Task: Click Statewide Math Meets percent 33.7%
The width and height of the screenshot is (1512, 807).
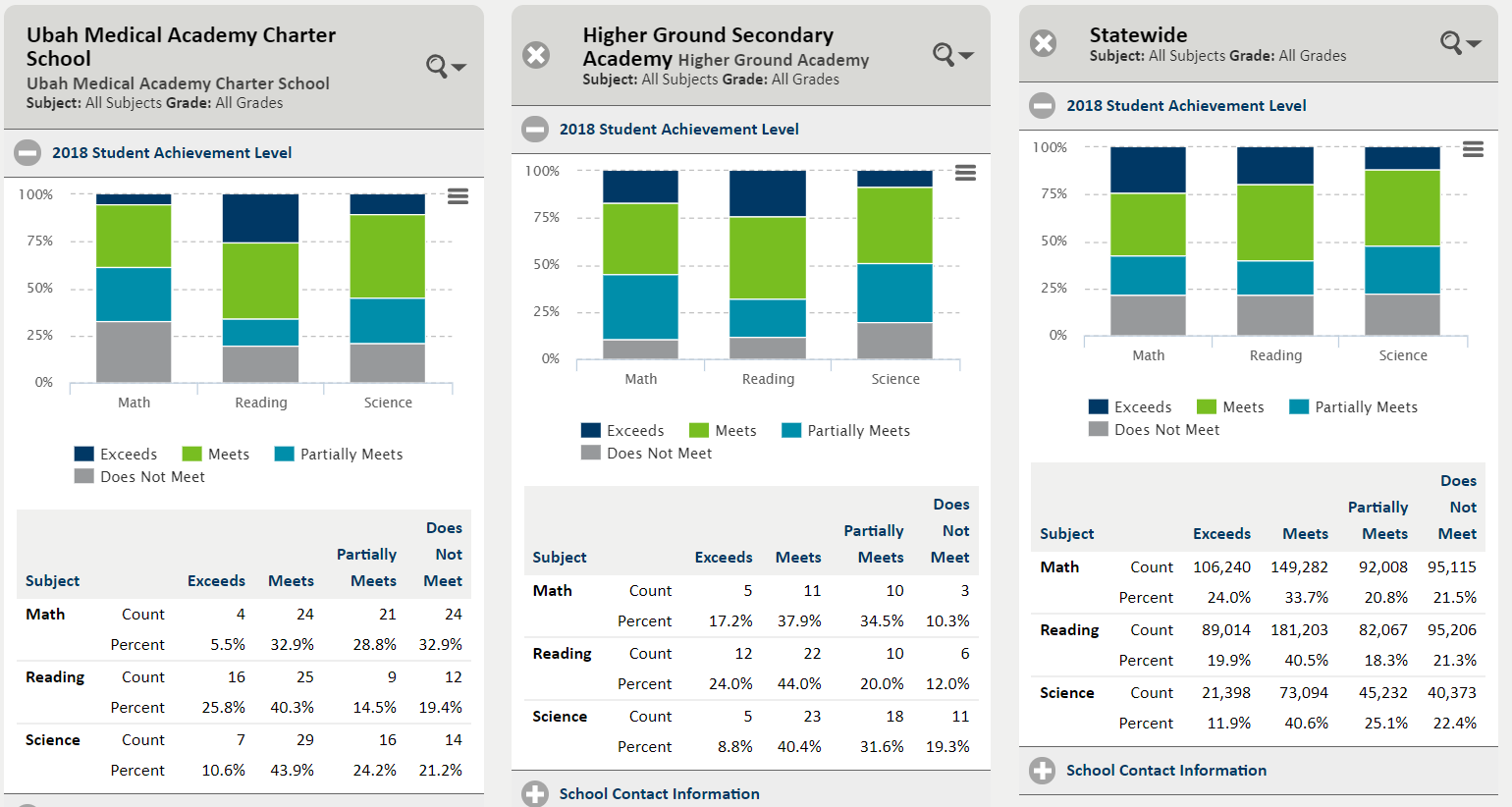Action: [1306, 598]
